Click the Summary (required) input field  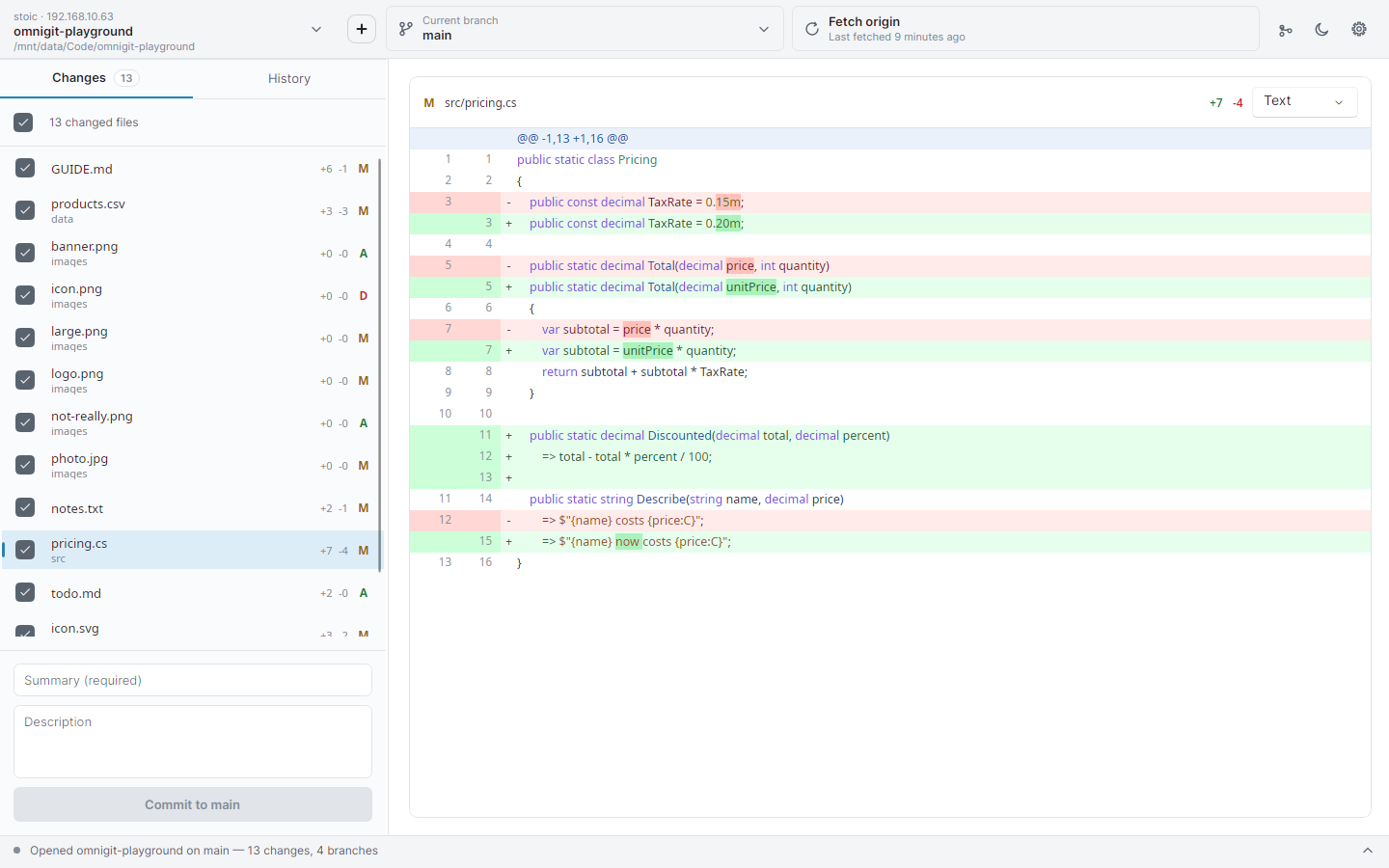[193, 680]
